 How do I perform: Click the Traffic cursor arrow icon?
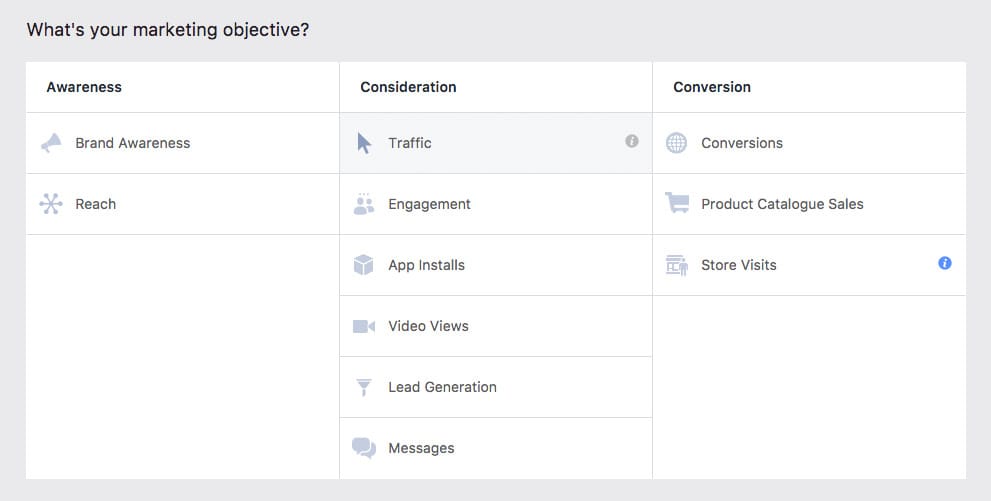[364, 143]
